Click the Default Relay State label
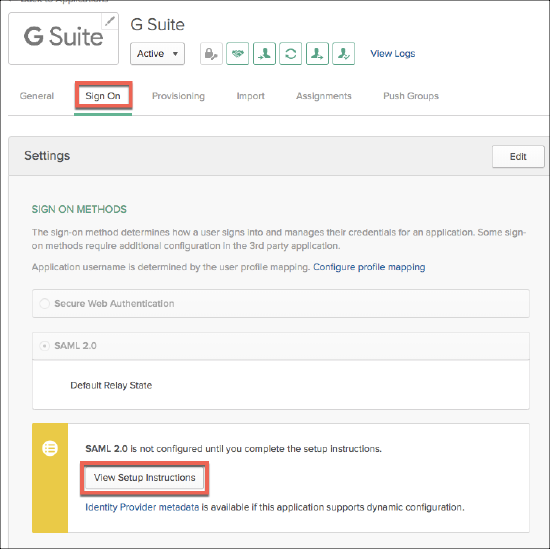This screenshot has height=549, width=550. pos(111,385)
